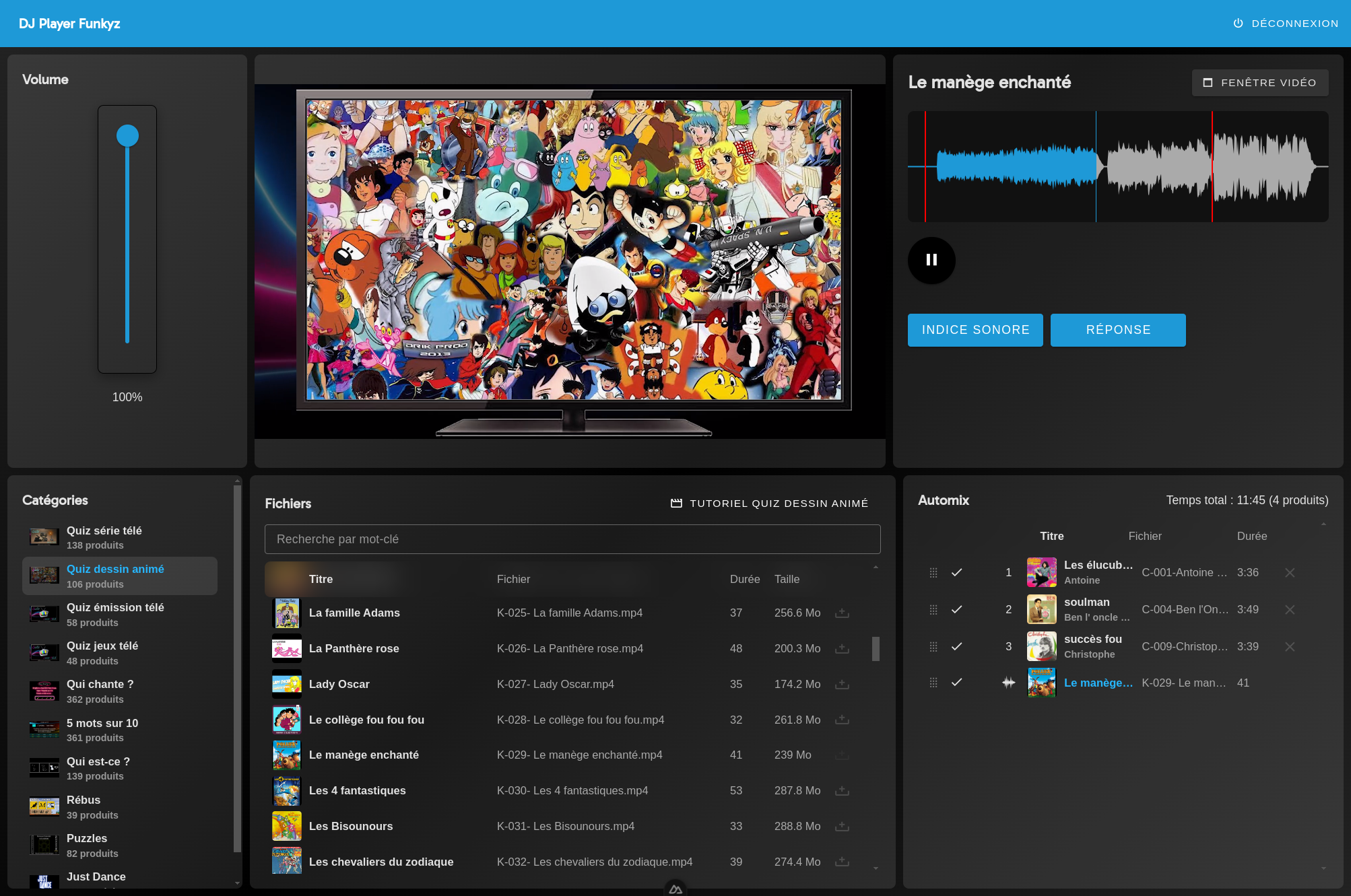Viewport: 1351px width, 896px height.
Task: Click Lady Oscar thumbnail
Action: [287, 684]
